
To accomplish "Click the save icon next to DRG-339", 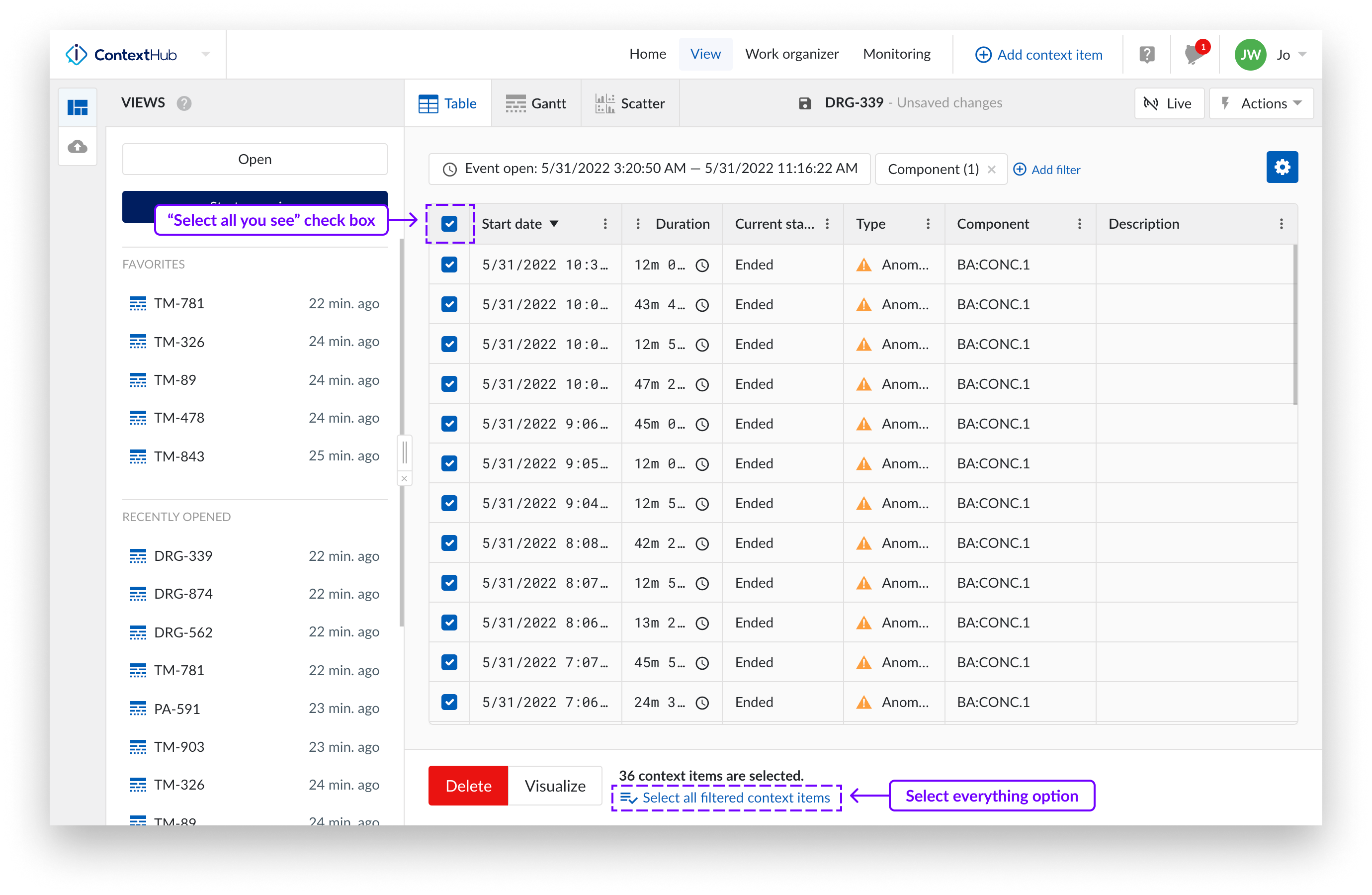I will 805,102.
